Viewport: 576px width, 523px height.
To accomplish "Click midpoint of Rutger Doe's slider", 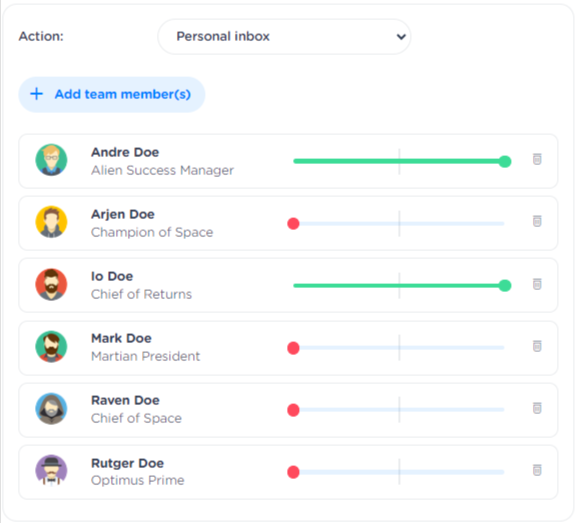I will coord(399,472).
